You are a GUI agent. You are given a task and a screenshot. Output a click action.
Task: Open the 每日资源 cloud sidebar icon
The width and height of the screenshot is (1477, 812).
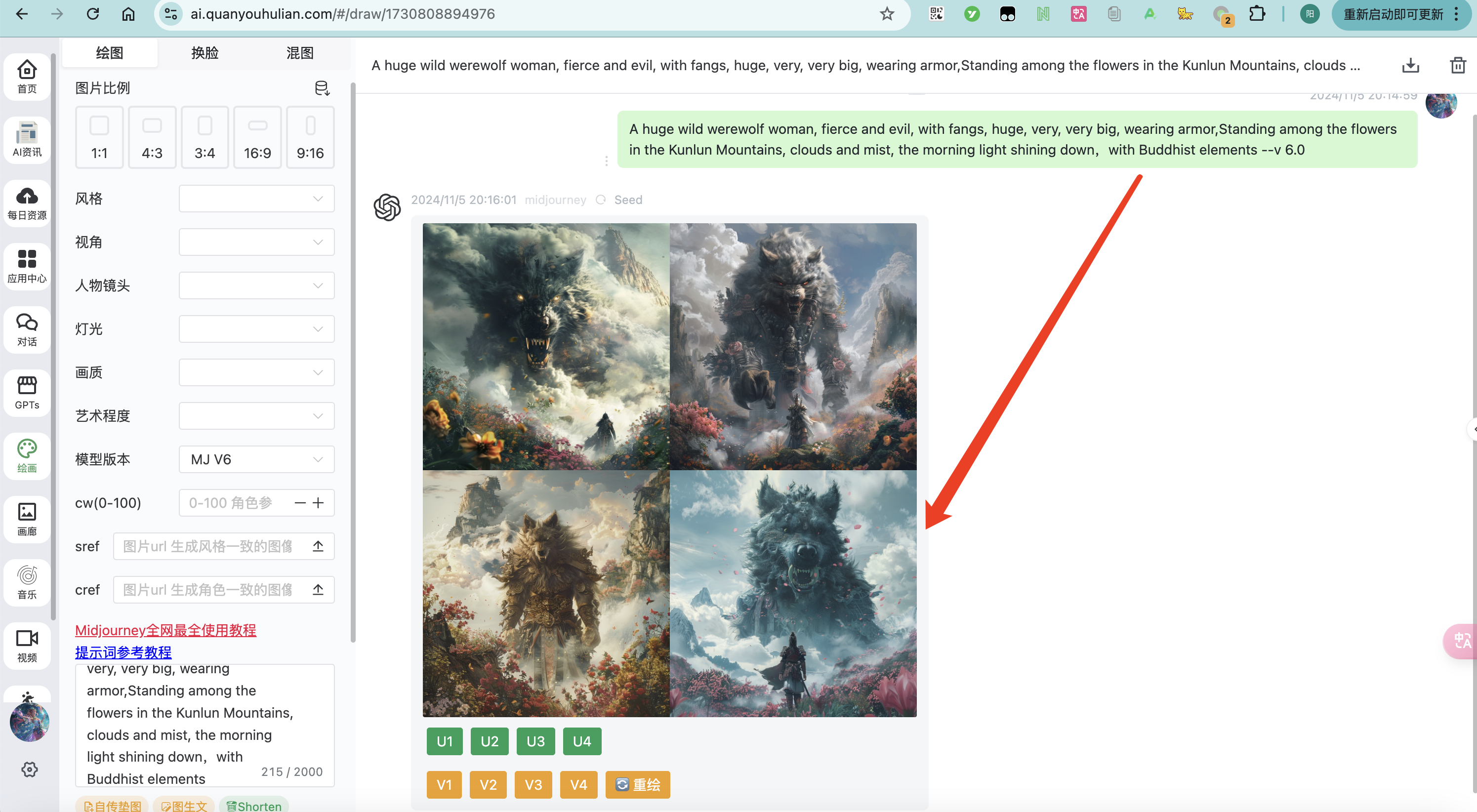point(27,203)
